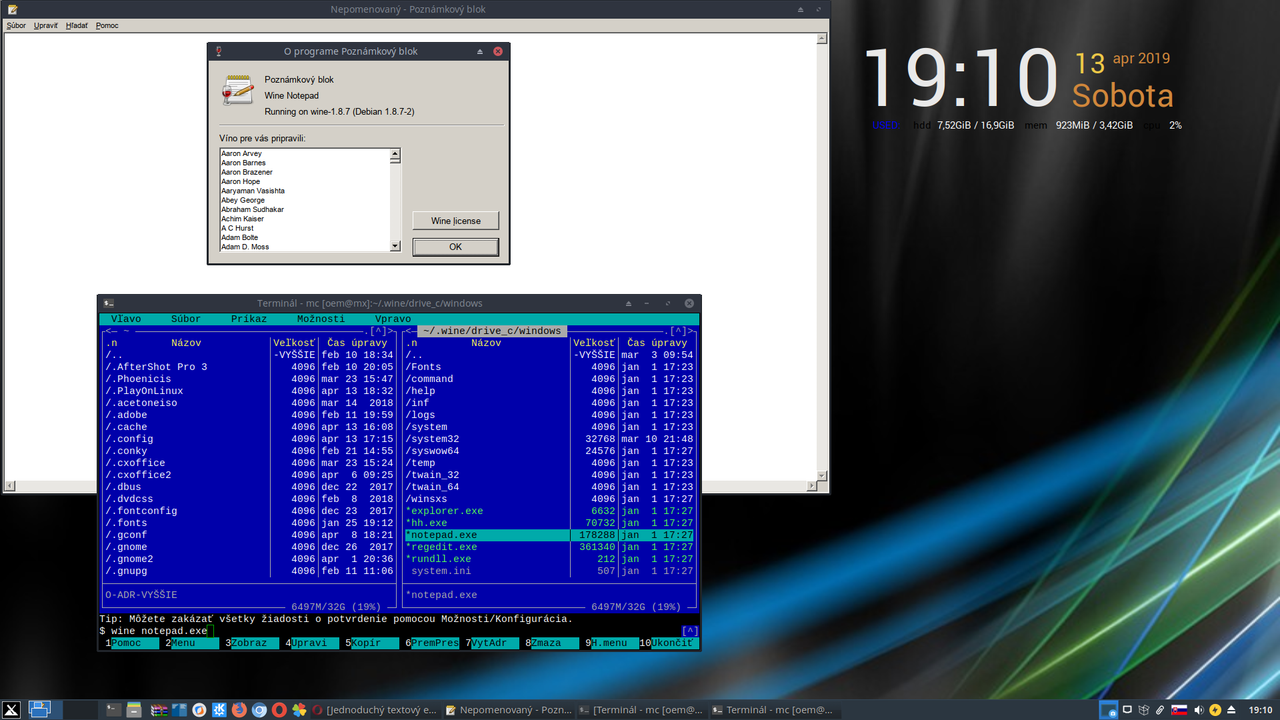The image size is (1280, 720).
Task: Click Notepad vertical scrollbar up arrow
Action: [822, 39]
